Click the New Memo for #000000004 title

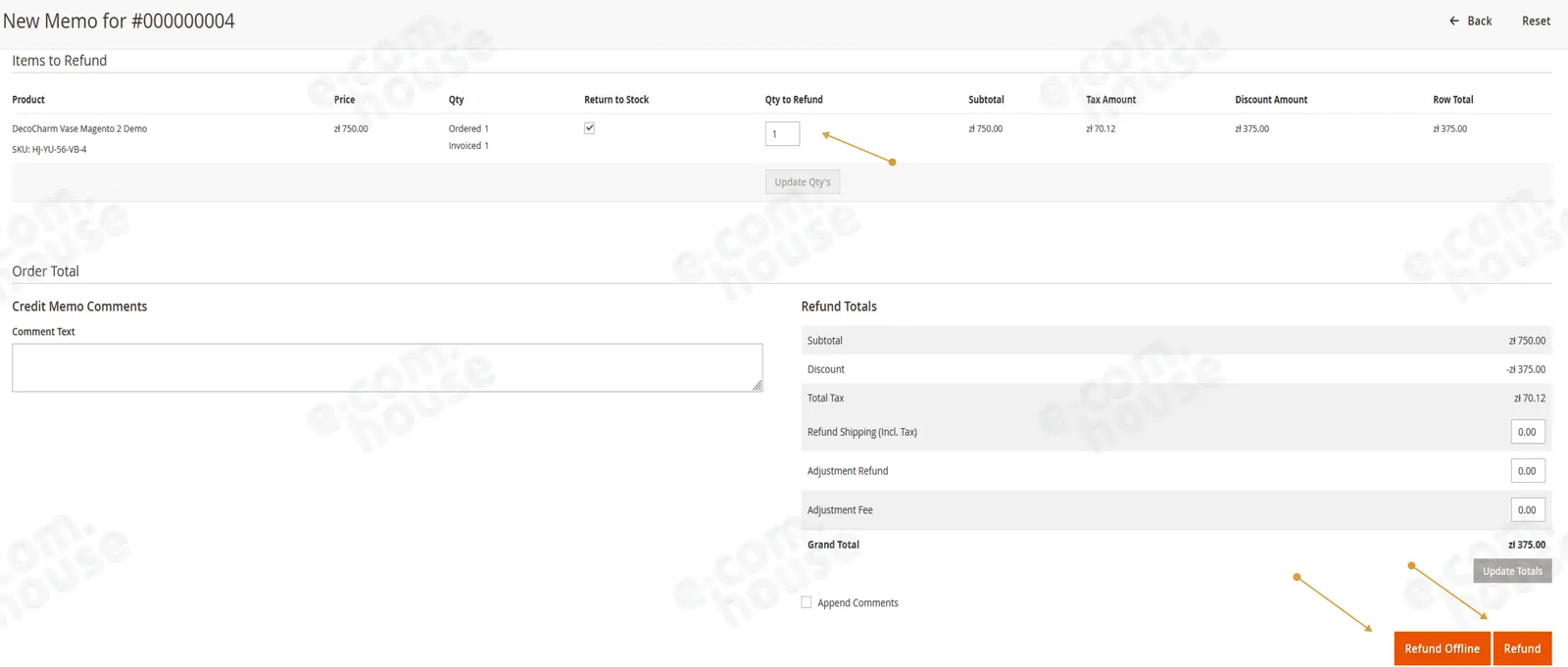pos(119,21)
